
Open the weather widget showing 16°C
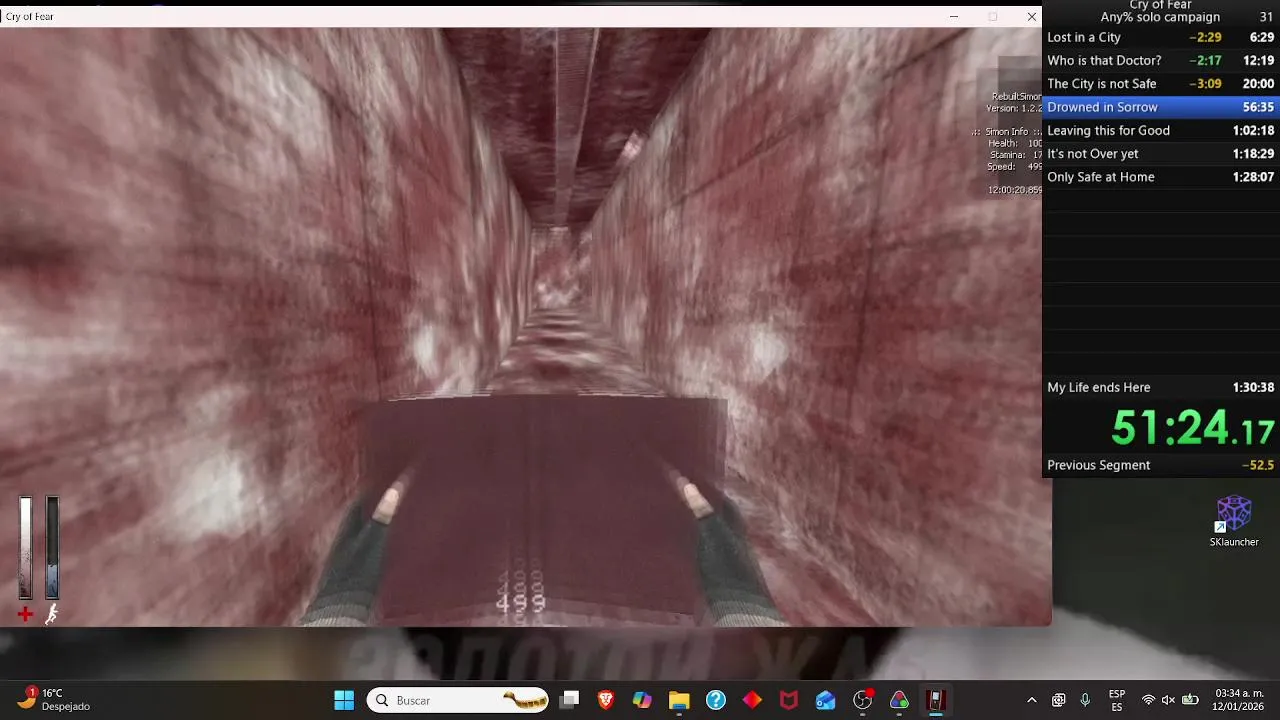(55, 700)
